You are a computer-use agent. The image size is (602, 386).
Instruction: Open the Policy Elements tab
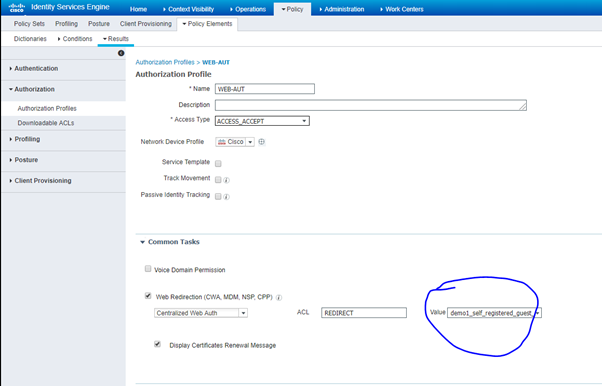pyautogui.click(x=207, y=24)
